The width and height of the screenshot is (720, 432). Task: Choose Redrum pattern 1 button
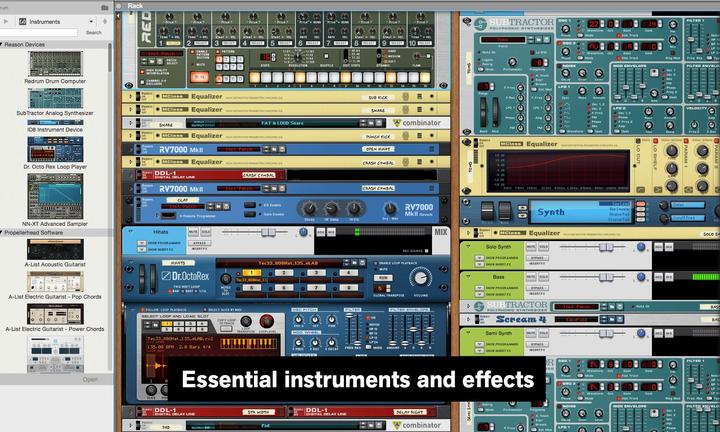pos(220,60)
